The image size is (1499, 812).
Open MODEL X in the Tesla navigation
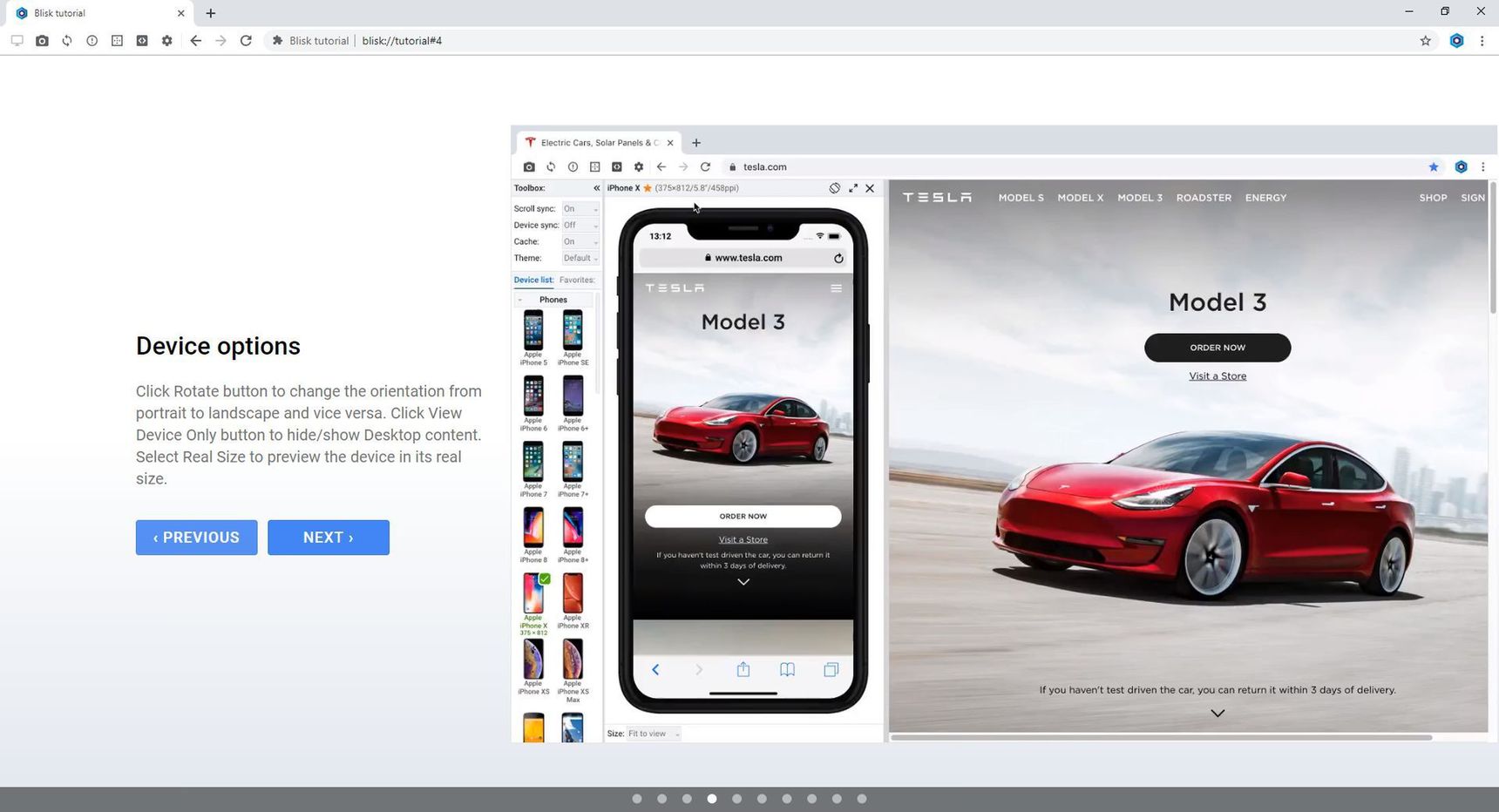tap(1081, 198)
